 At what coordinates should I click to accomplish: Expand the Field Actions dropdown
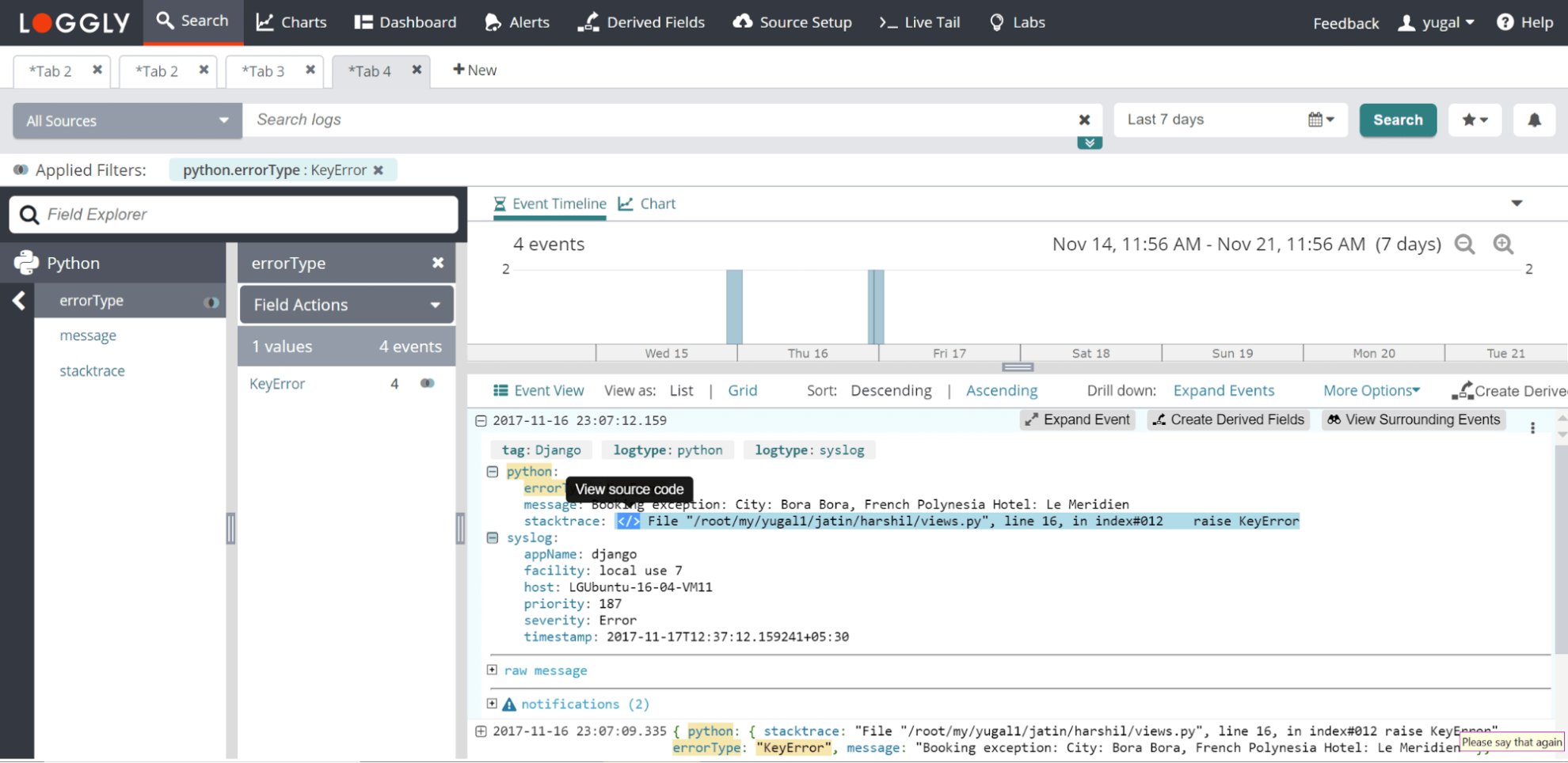click(x=346, y=305)
